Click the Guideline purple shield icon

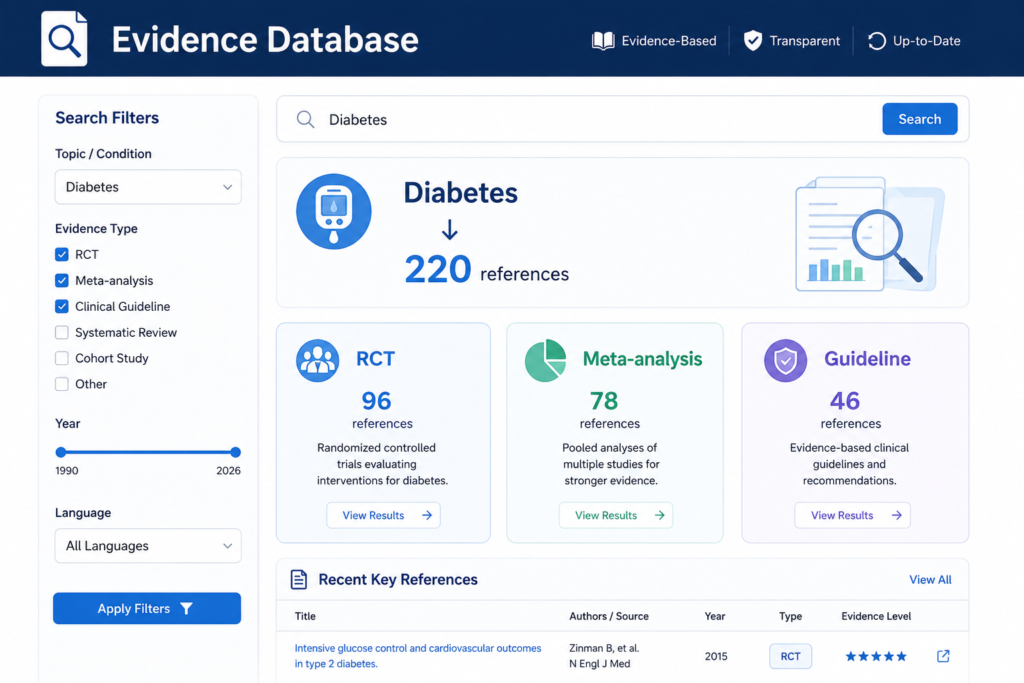pyautogui.click(x=786, y=360)
